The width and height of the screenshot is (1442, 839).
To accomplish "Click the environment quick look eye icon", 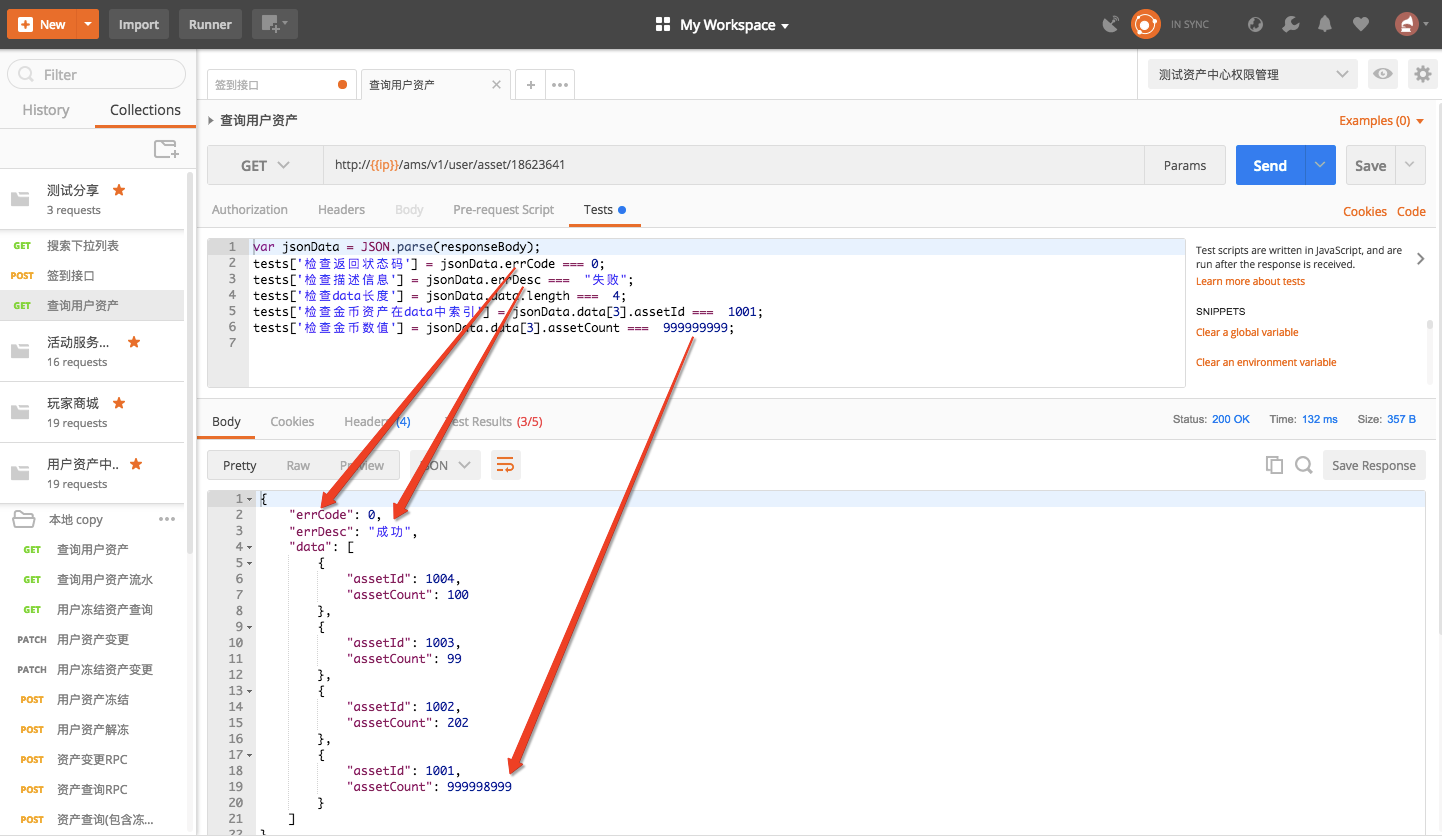I will click(x=1383, y=74).
